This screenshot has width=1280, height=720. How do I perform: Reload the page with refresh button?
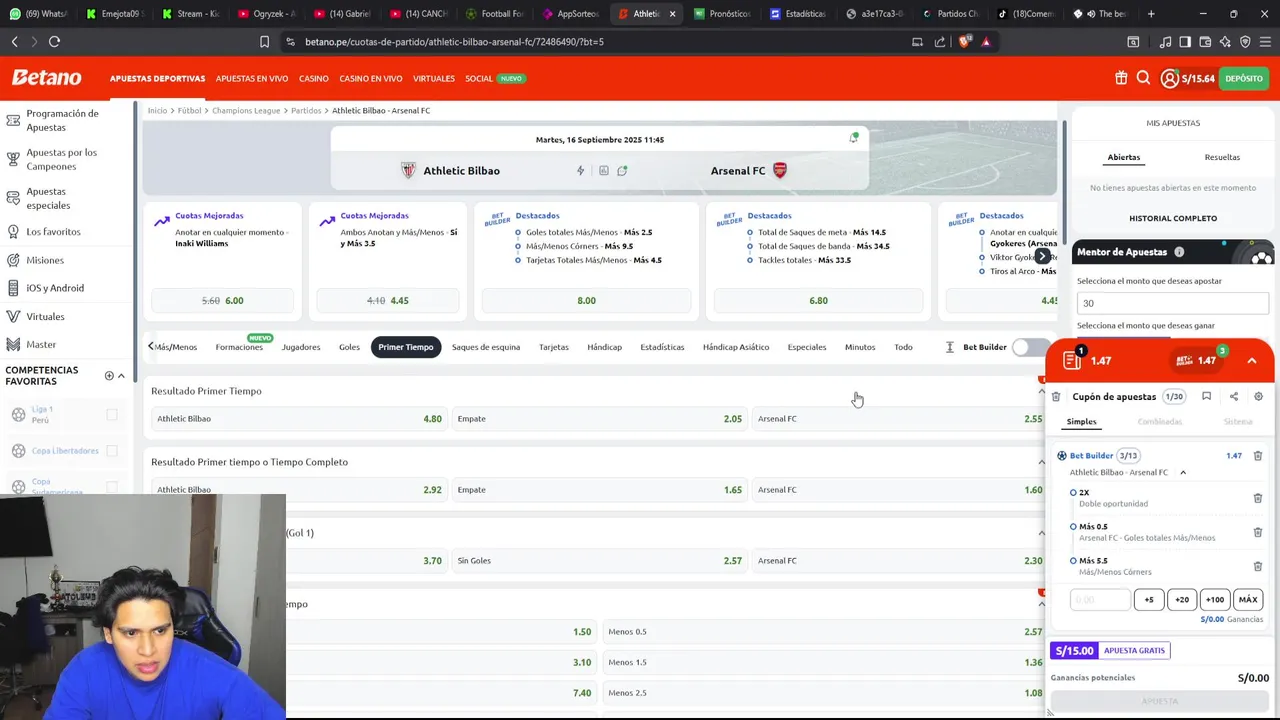(x=54, y=42)
